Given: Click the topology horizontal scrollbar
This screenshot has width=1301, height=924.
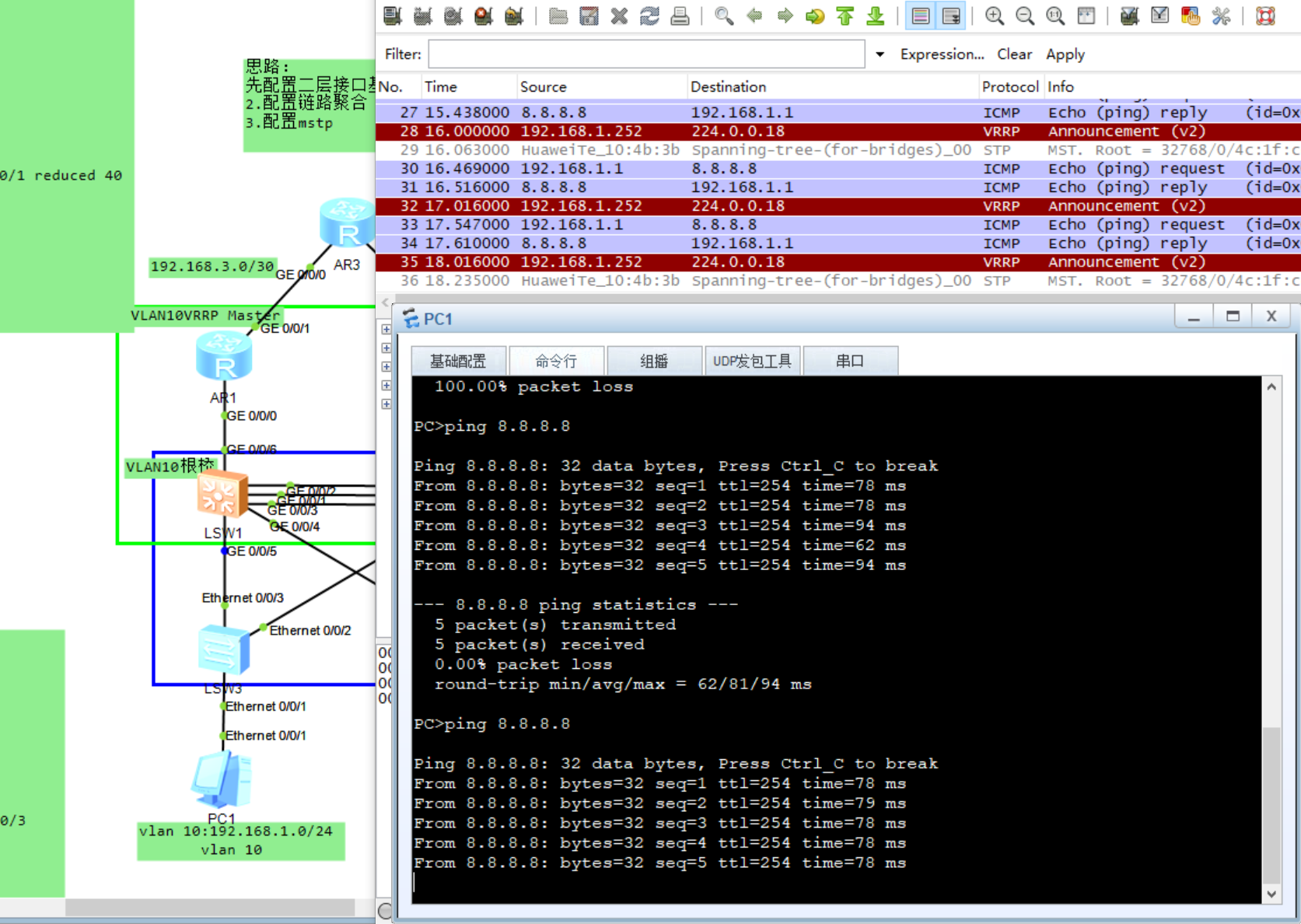Looking at the screenshot, I should coord(210,907).
